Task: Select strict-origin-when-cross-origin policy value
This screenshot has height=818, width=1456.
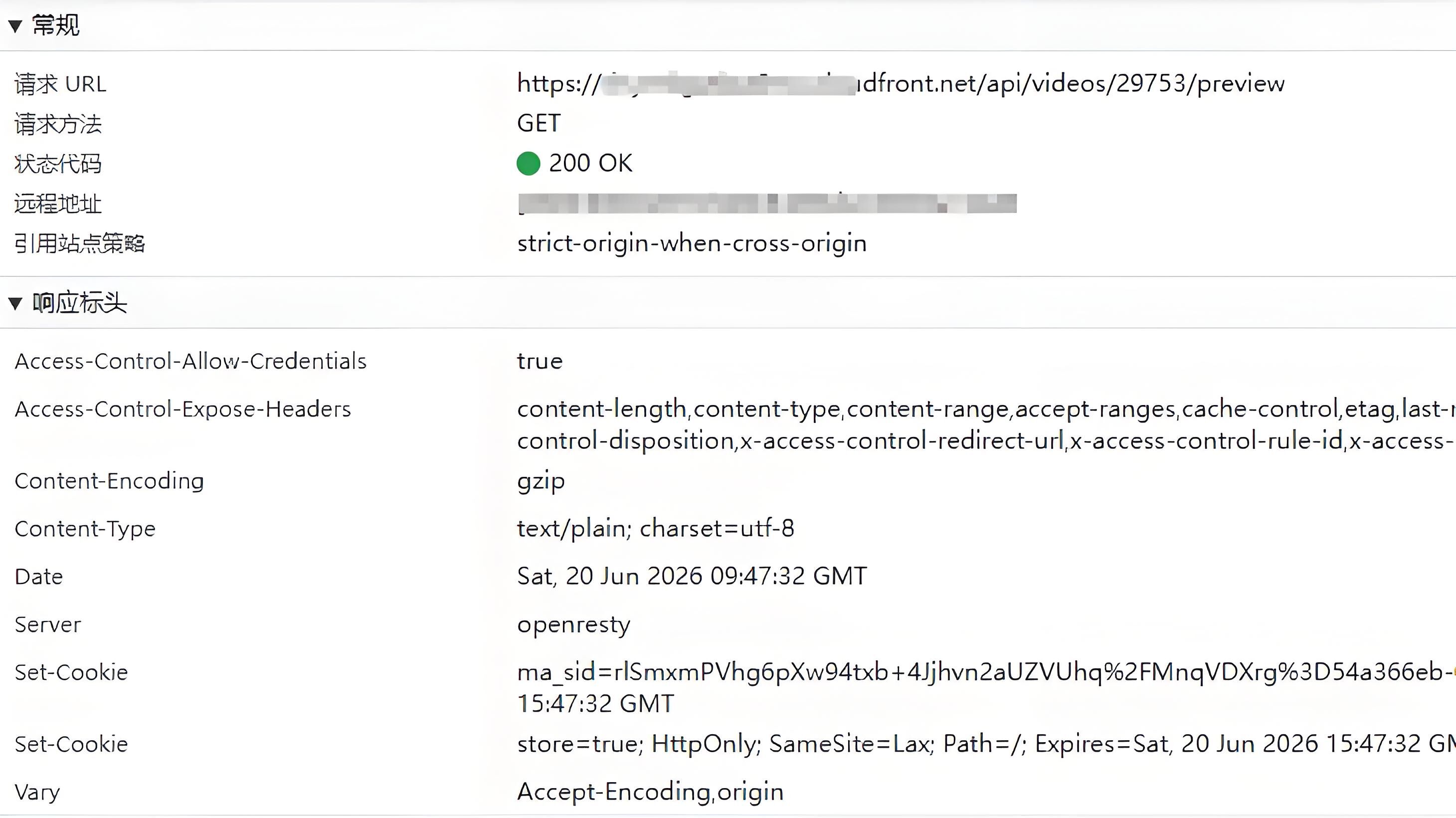Action: [x=692, y=243]
